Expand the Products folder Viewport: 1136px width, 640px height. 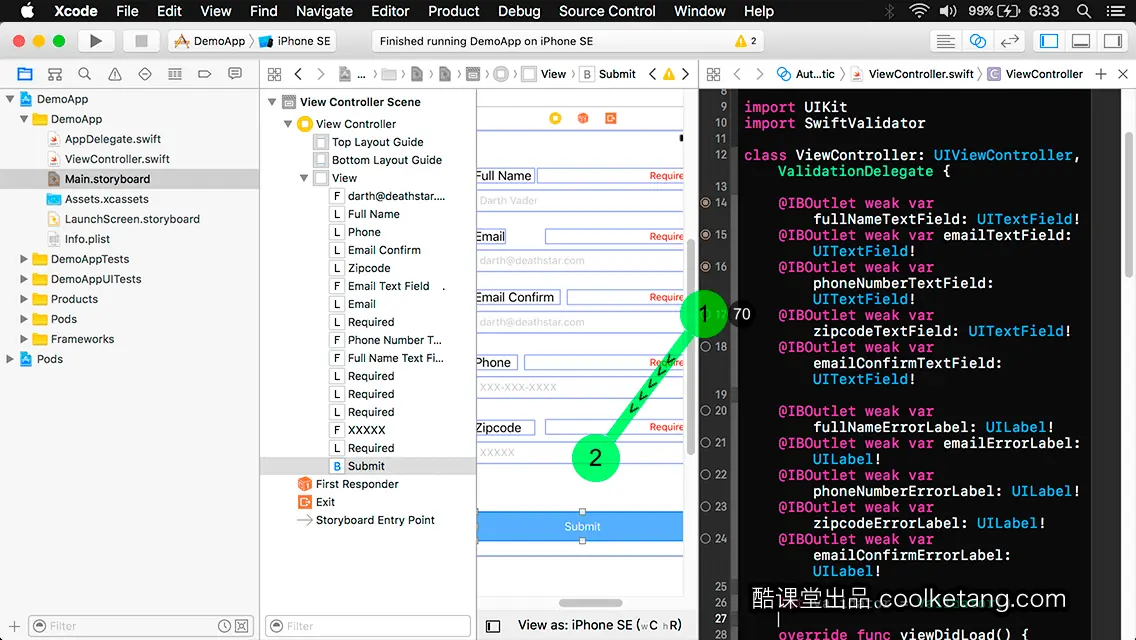24,299
